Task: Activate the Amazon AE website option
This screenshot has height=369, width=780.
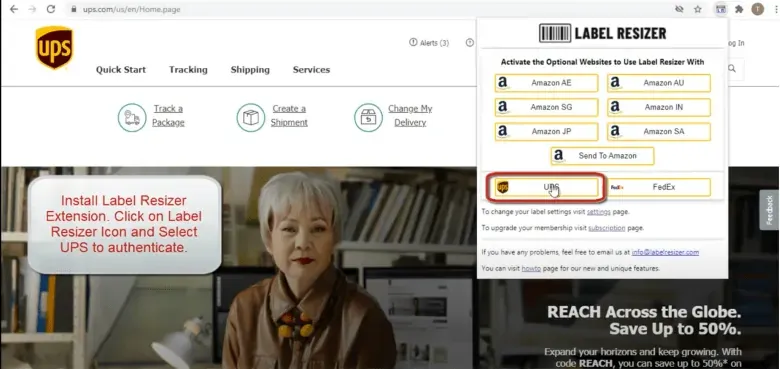Action: click(x=546, y=83)
